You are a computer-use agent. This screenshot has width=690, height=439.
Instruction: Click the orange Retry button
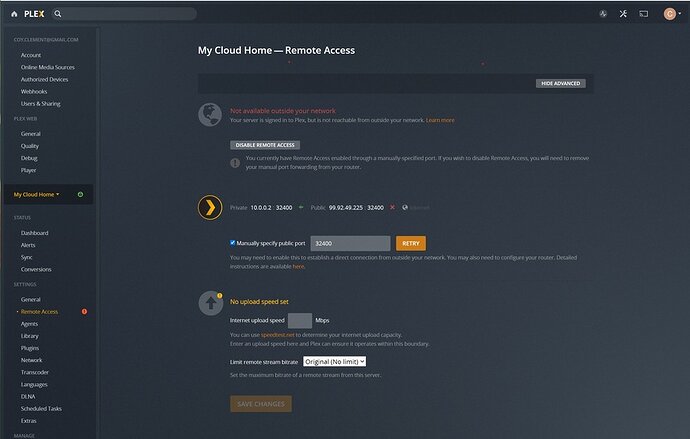pyautogui.click(x=411, y=243)
